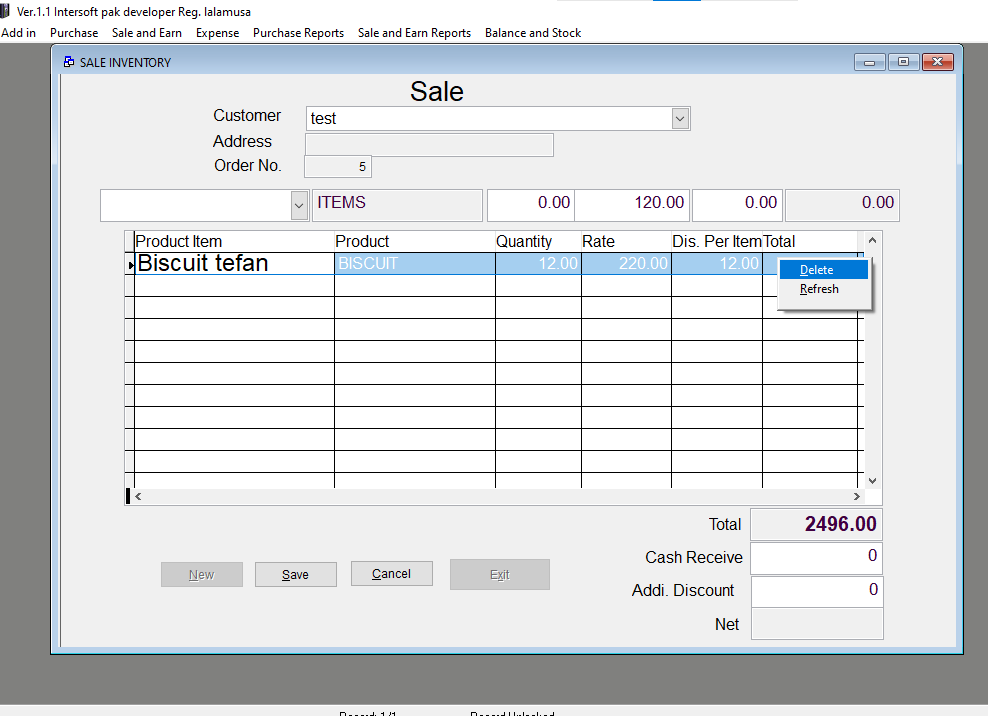Screen dimensions: 988x716
Task: Select the Biscuit tefan row in the grid
Action: [230, 262]
